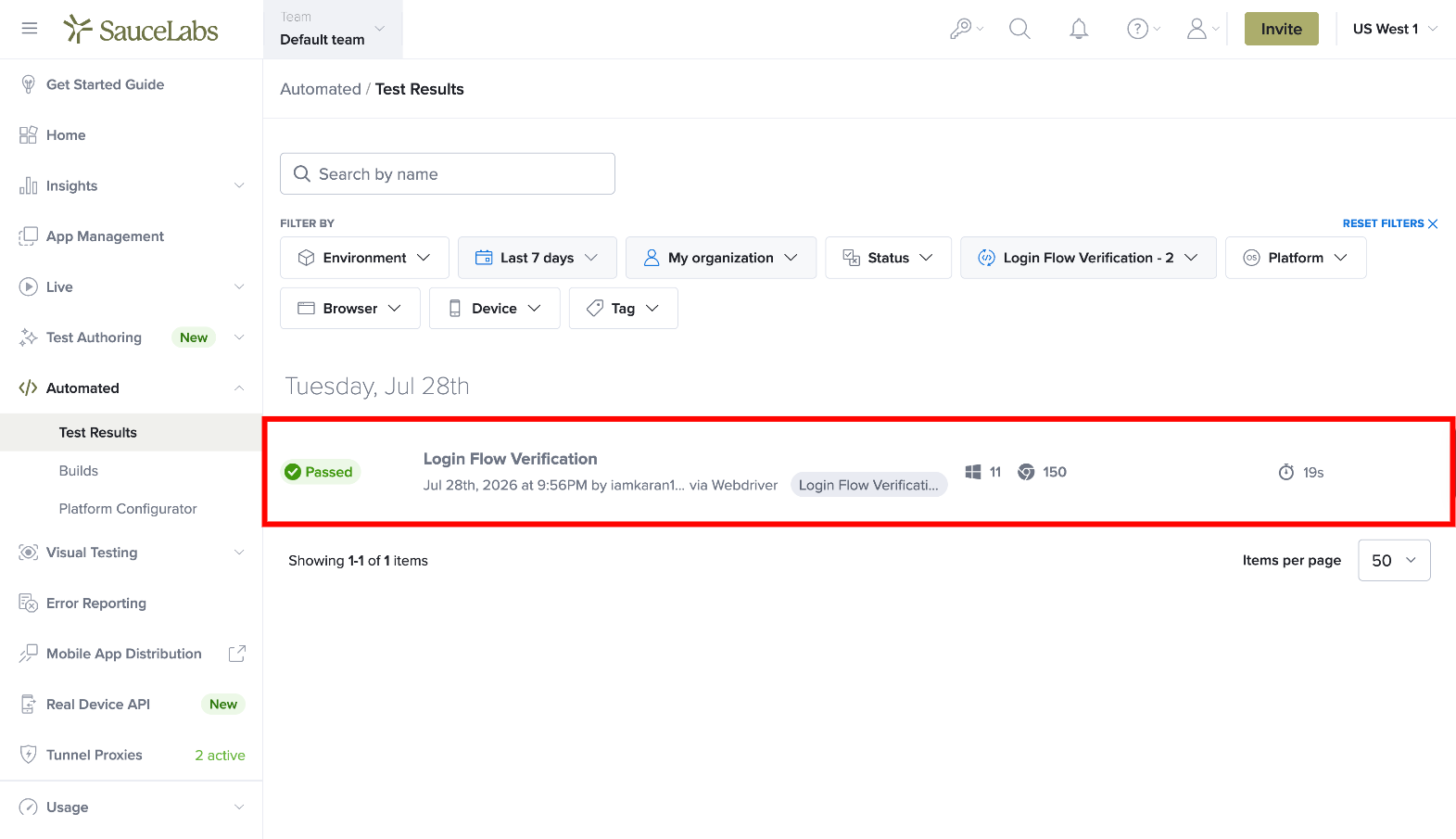
Task: Expand the Visual Testing section
Action: [239, 553]
